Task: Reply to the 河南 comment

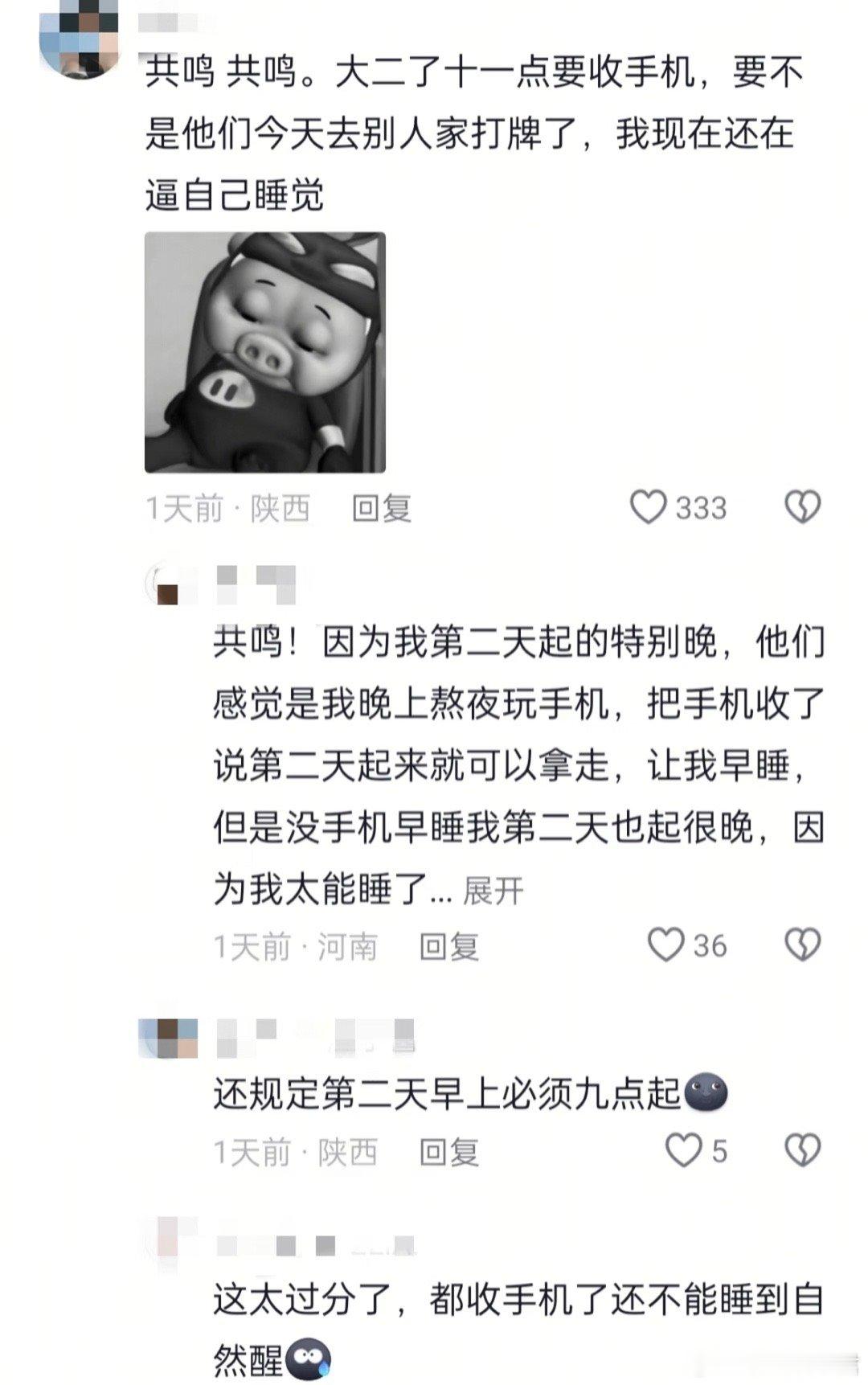Action: click(449, 946)
